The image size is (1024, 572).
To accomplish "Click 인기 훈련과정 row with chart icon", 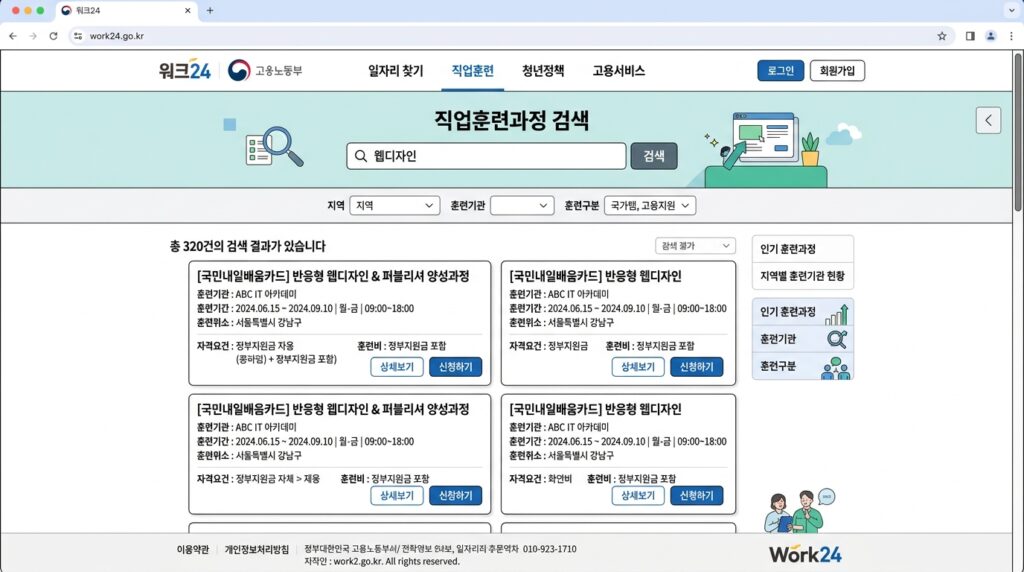I will pyautogui.click(x=803, y=312).
